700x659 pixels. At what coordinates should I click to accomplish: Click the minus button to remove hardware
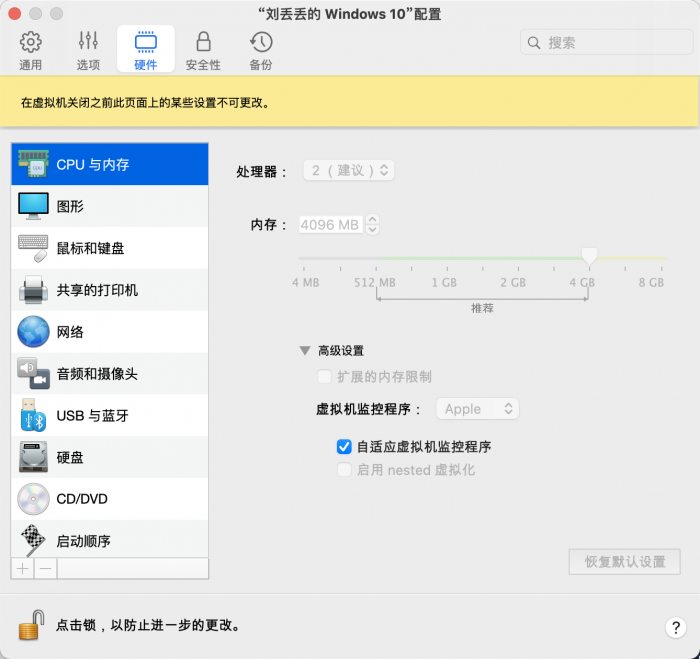[x=46, y=568]
